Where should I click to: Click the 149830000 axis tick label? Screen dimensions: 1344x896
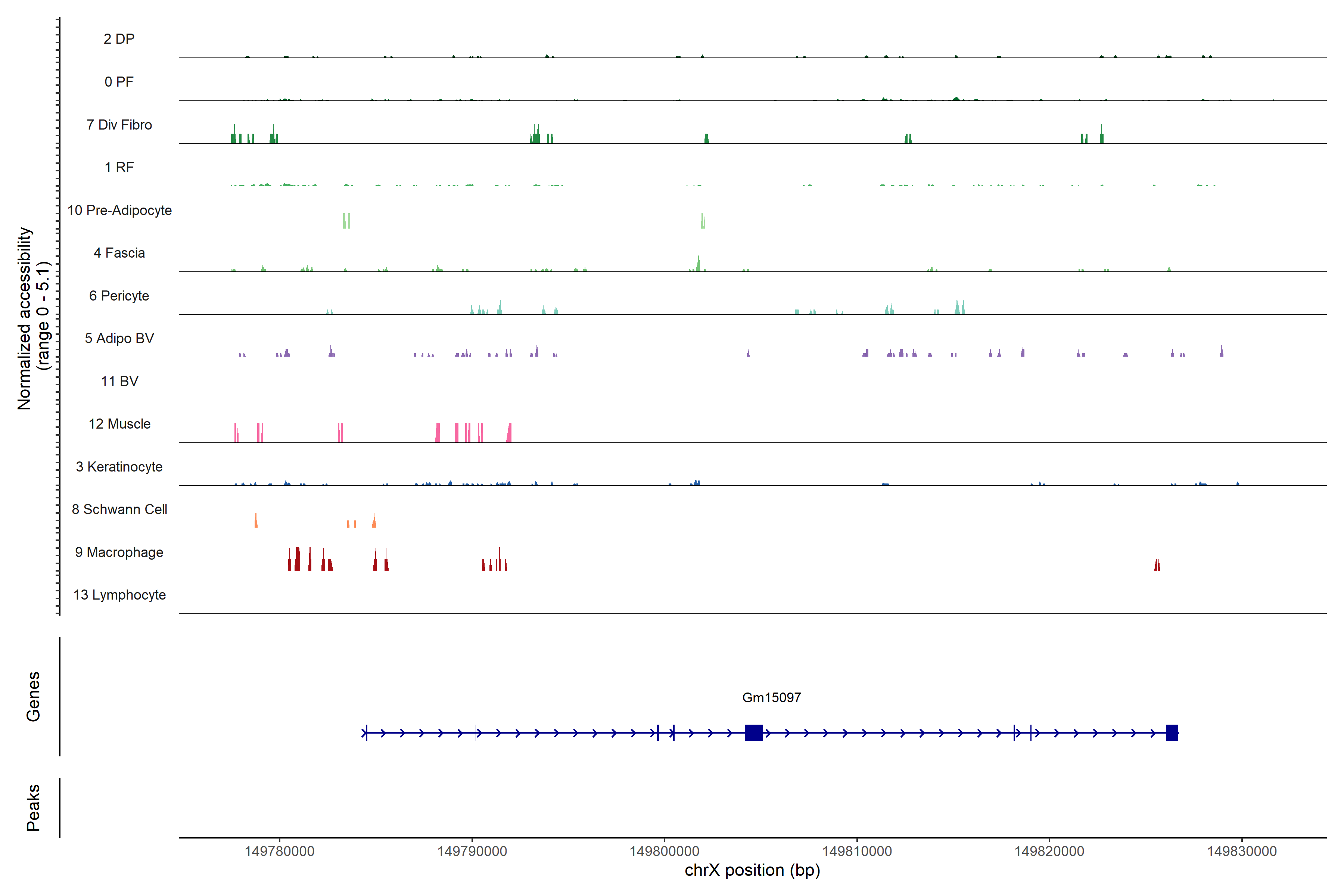click(1241, 851)
